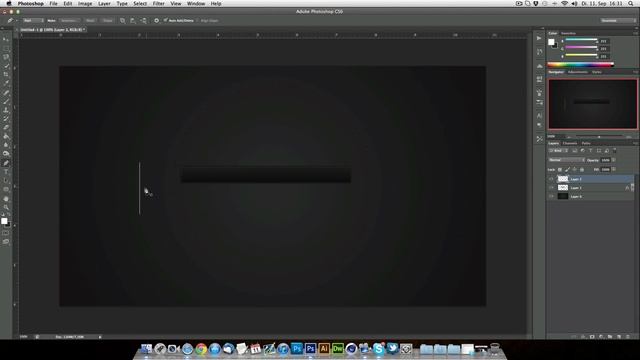Screen dimensions: 640x360
Task: Filter layers by type layers (T icon)
Action: (591, 151)
